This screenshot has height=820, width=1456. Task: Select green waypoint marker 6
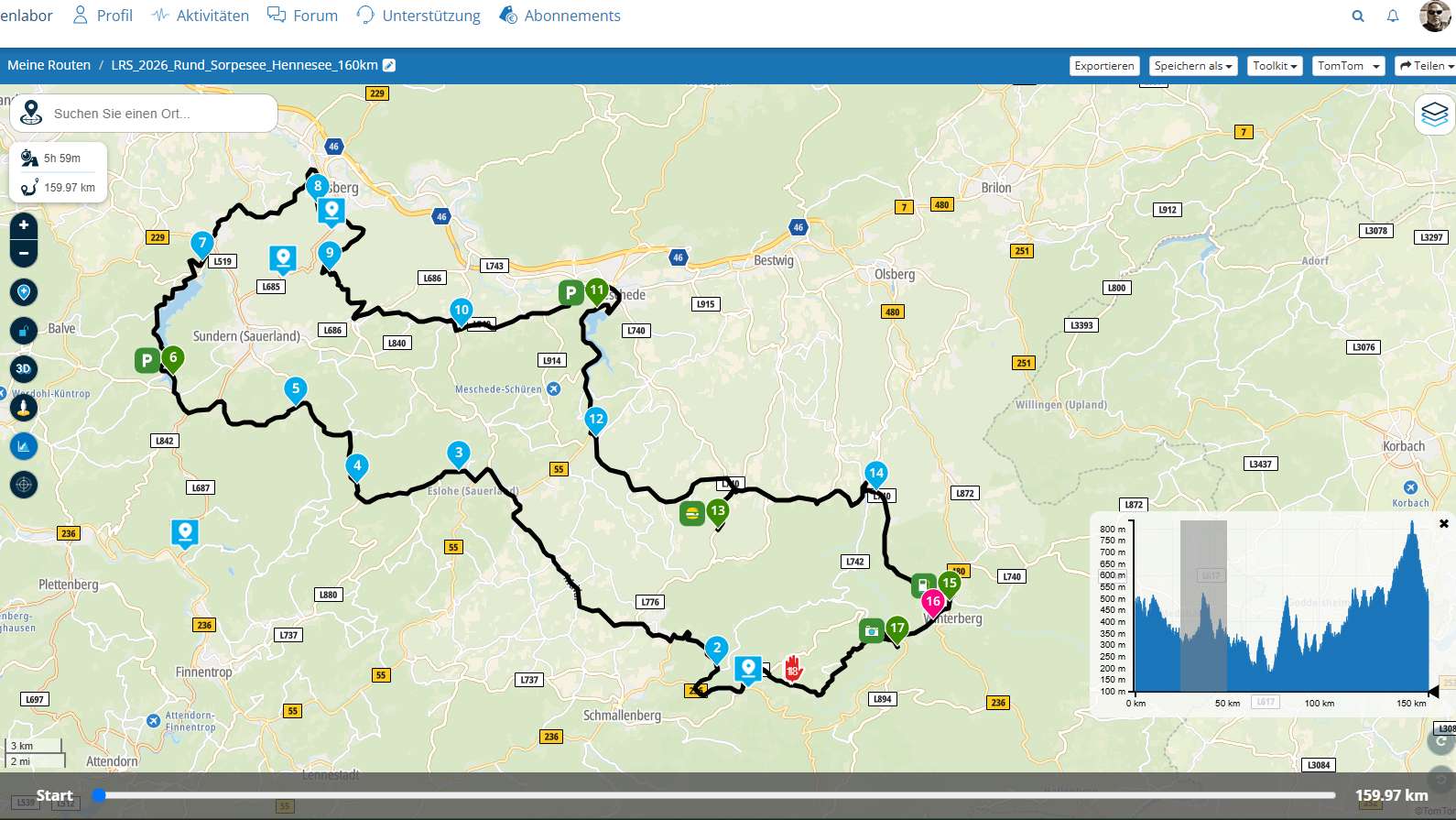173,359
